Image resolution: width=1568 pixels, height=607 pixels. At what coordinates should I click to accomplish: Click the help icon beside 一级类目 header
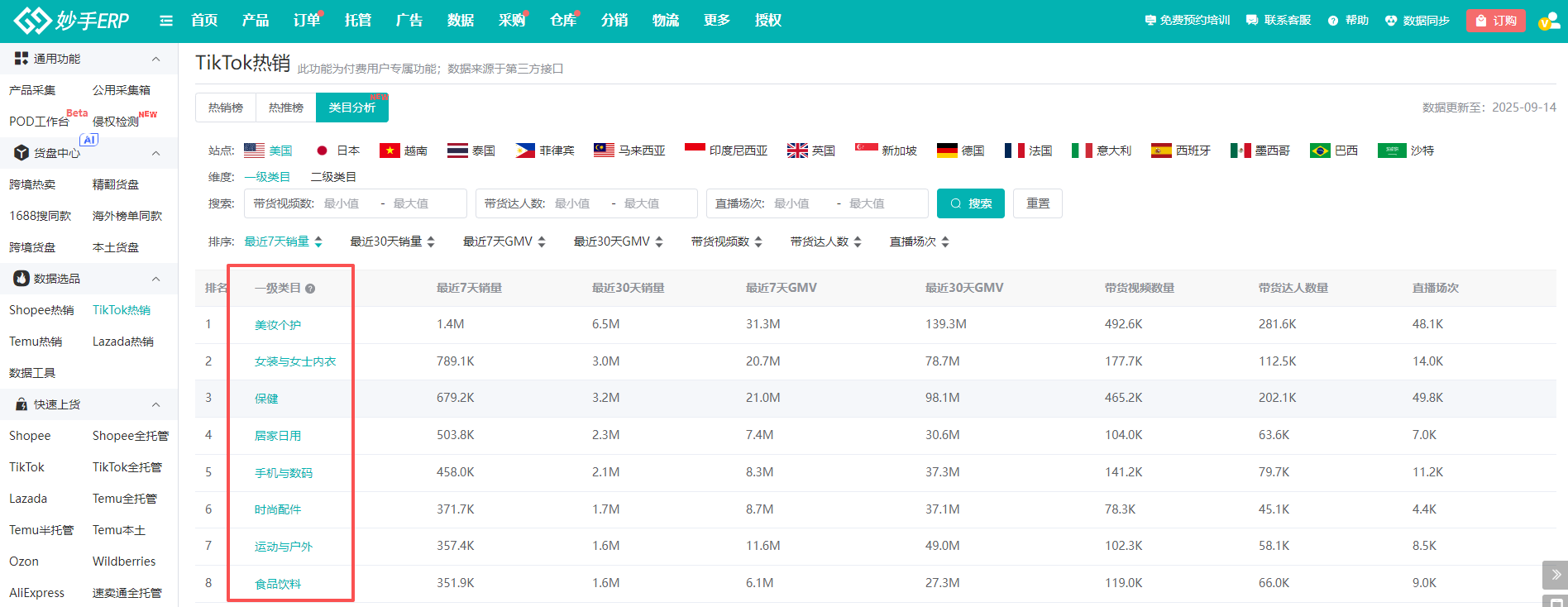(x=310, y=289)
